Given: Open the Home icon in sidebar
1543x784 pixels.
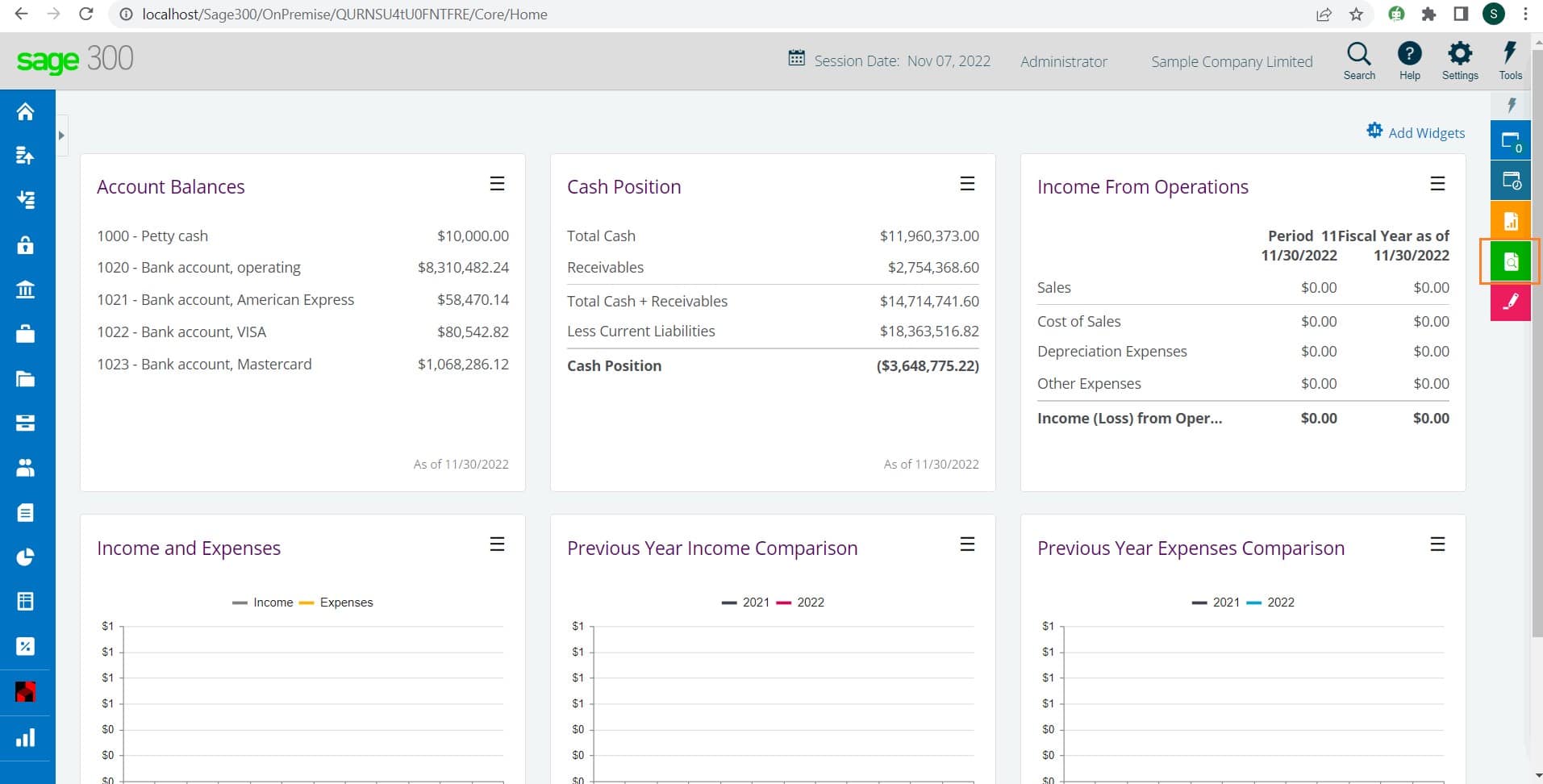Looking at the screenshot, I should 25,111.
